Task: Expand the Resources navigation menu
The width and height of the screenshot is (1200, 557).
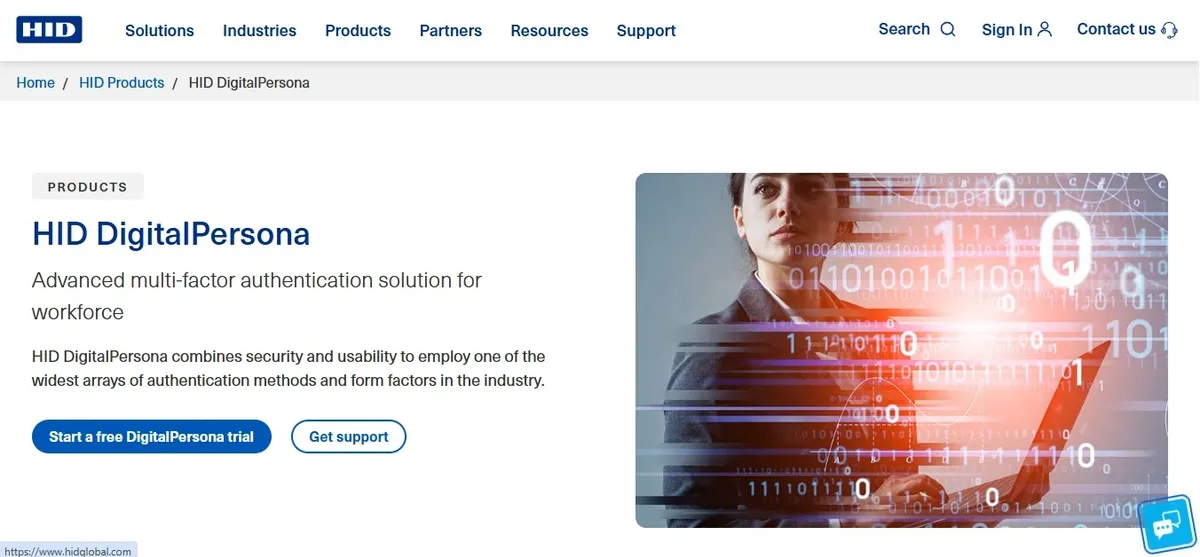Action: coord(549,31)
